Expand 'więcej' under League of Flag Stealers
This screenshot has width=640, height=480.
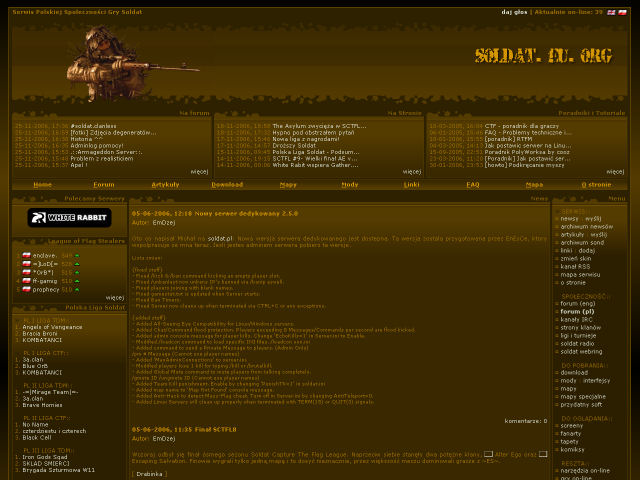pos(114,298)
